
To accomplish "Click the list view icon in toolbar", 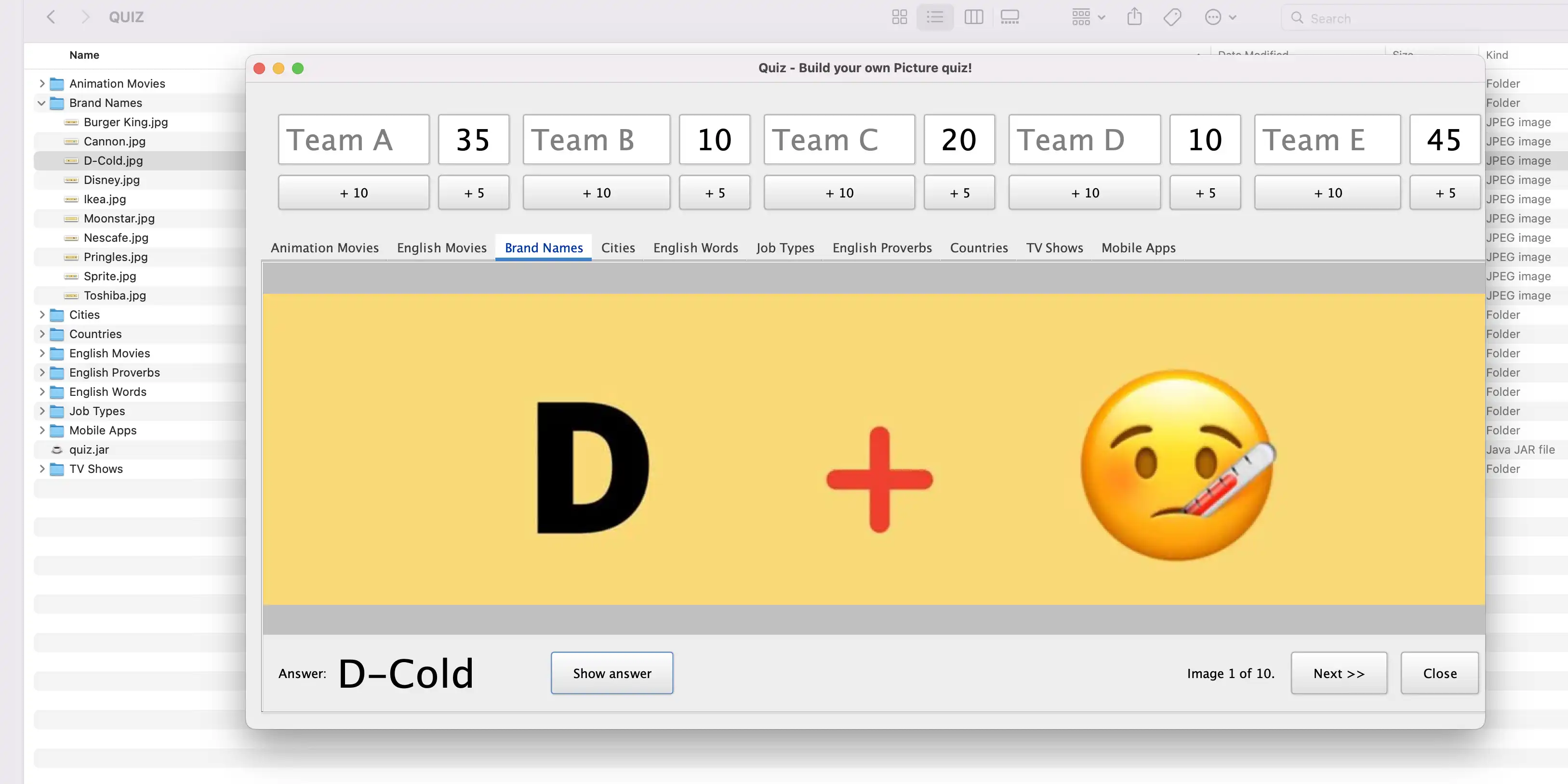I will click(935, 17).
